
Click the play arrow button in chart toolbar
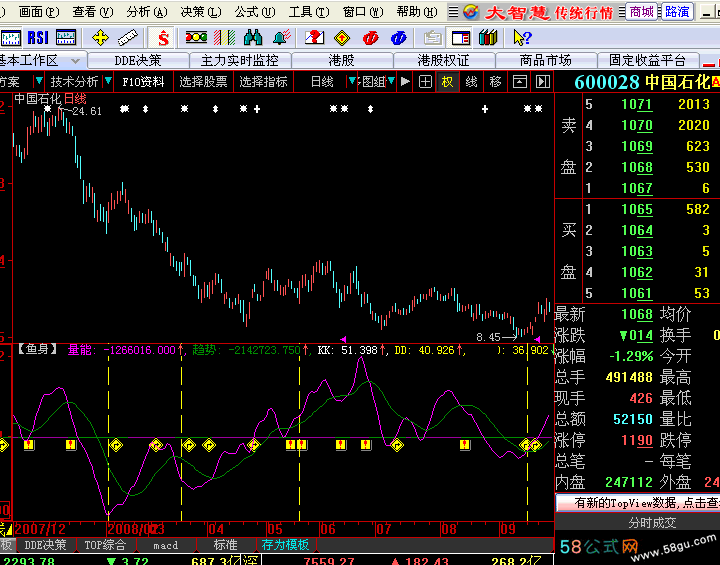tap(405, 82)
